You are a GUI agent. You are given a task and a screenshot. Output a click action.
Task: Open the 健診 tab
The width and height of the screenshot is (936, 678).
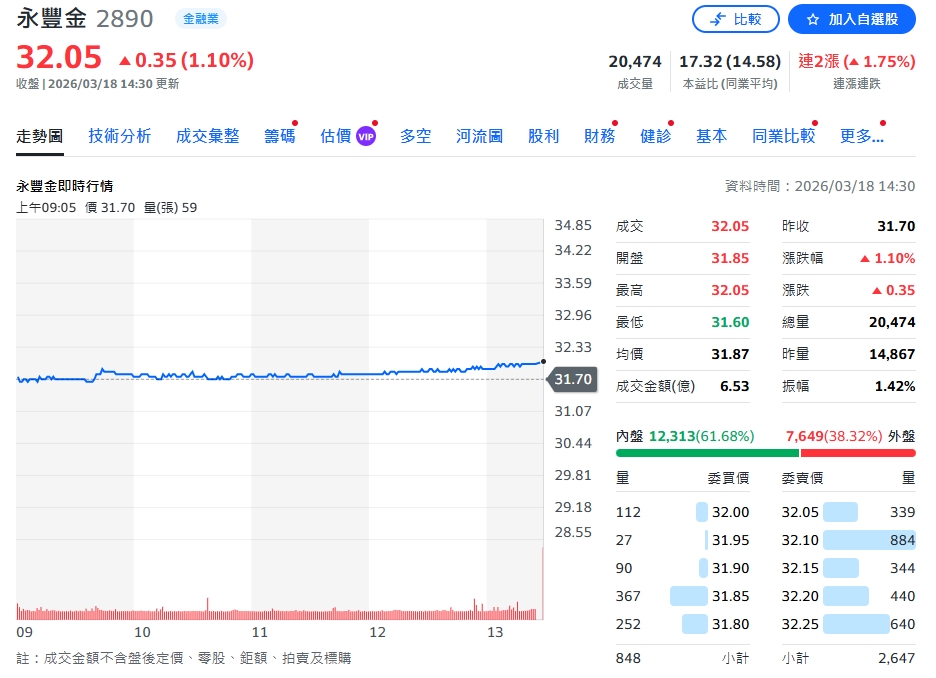(x=655, y=136)
